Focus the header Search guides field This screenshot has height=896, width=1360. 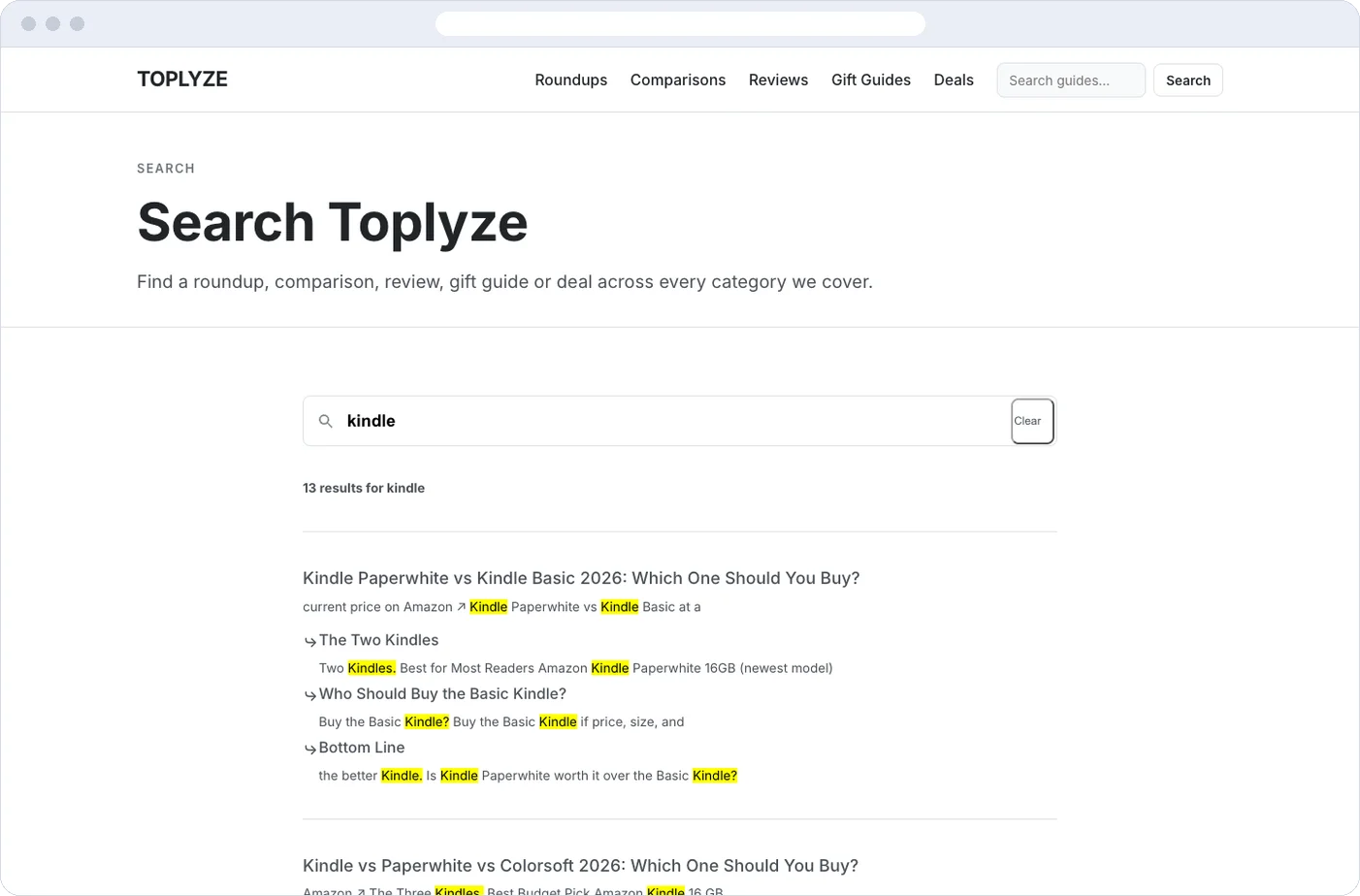coord(1071,80)
